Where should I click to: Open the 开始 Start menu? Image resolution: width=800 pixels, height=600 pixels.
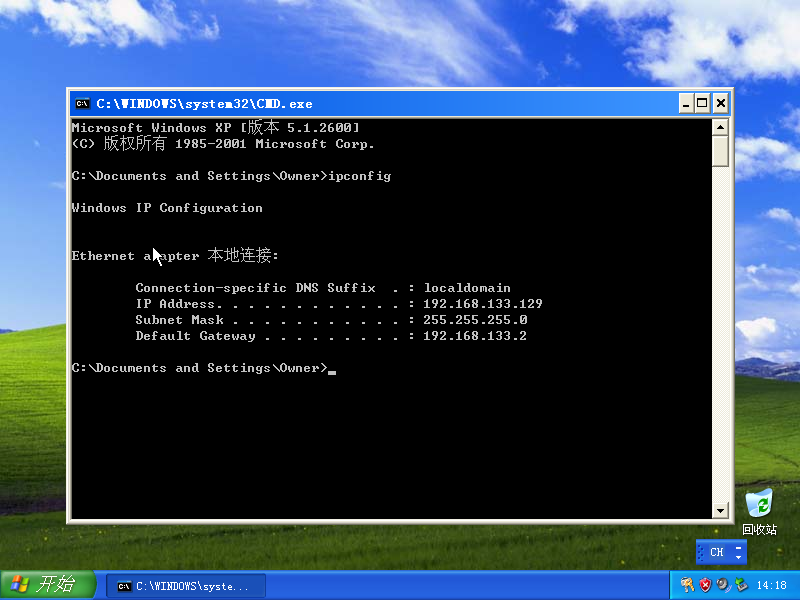(48, 585)
